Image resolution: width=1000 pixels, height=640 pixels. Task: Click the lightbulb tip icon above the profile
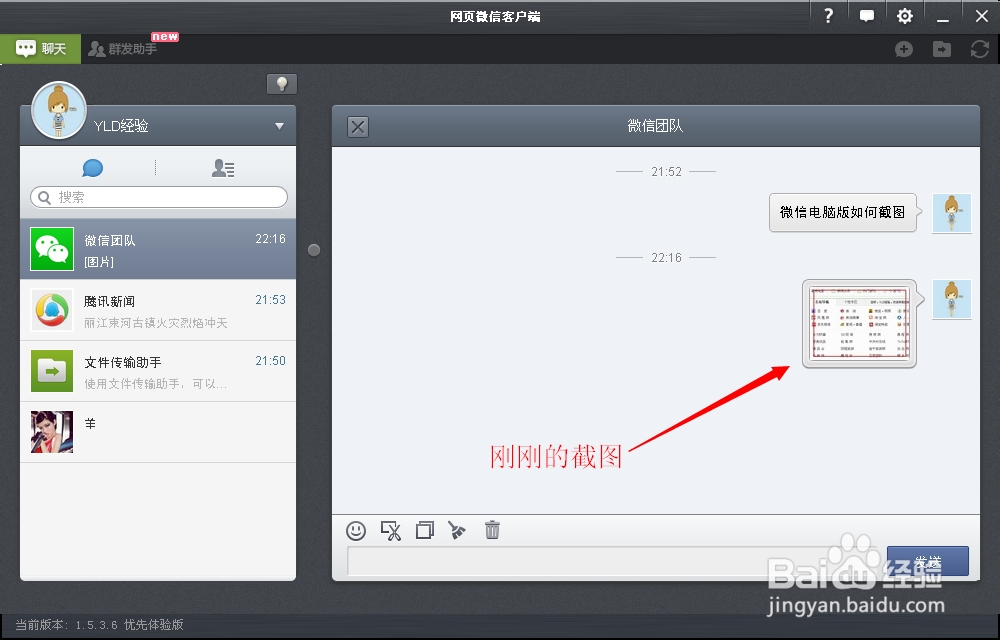pyautogui.click(x=281, y=84)
